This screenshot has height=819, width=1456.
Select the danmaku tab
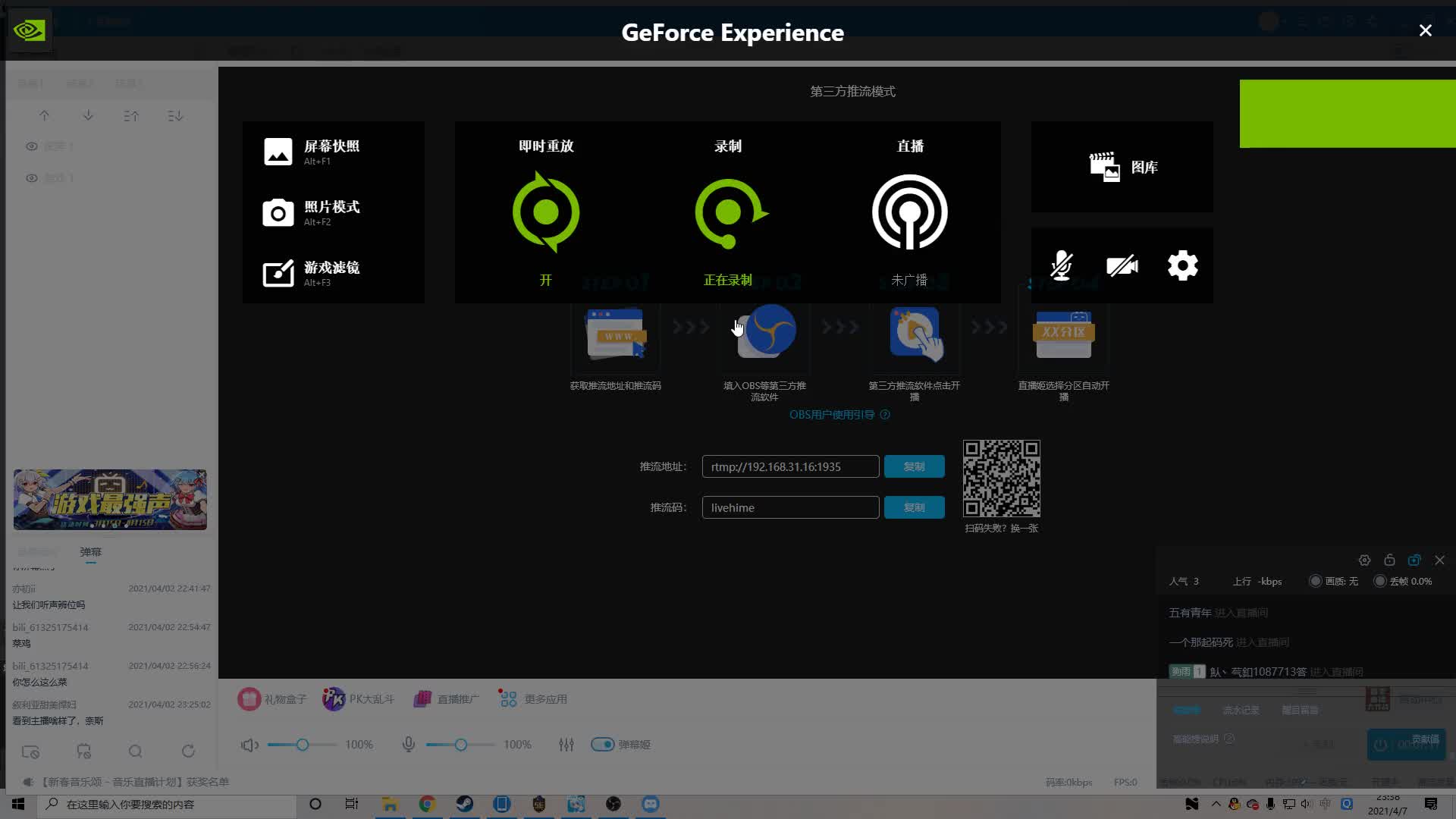coord(90,552)
